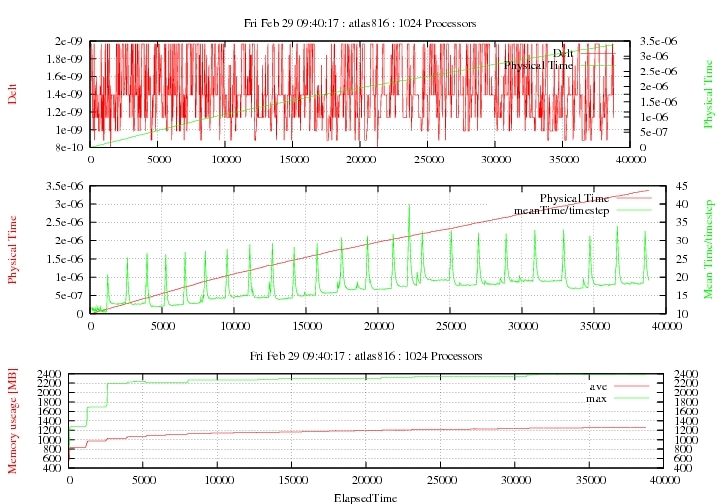The width and height of the screenshot is (720, 504).
Task: Click the 'ElapsedTime' x-axis label
Action: tap(366, 498)
